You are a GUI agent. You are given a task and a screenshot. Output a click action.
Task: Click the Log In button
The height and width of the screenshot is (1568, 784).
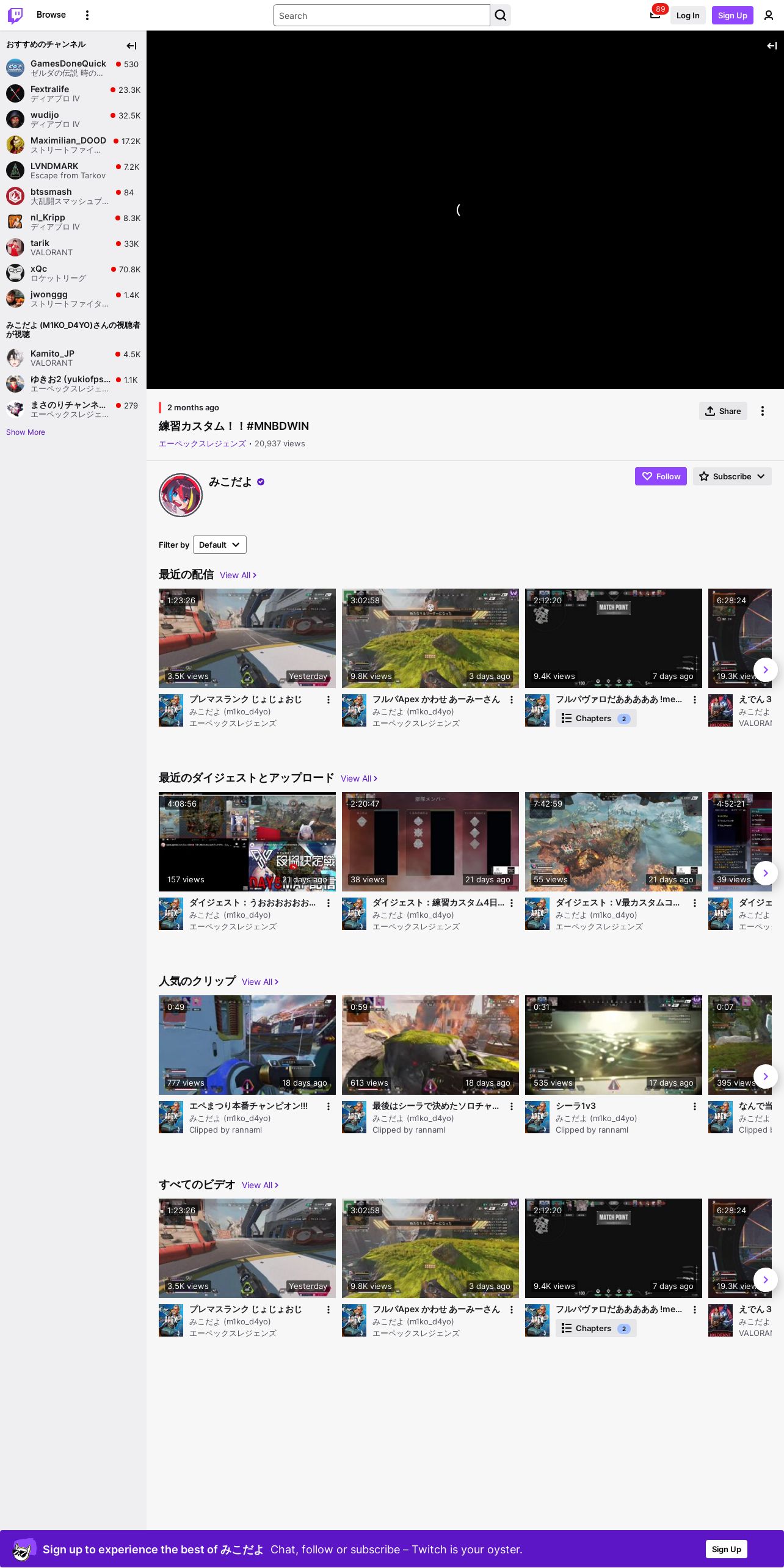click(x=688, y=15)
